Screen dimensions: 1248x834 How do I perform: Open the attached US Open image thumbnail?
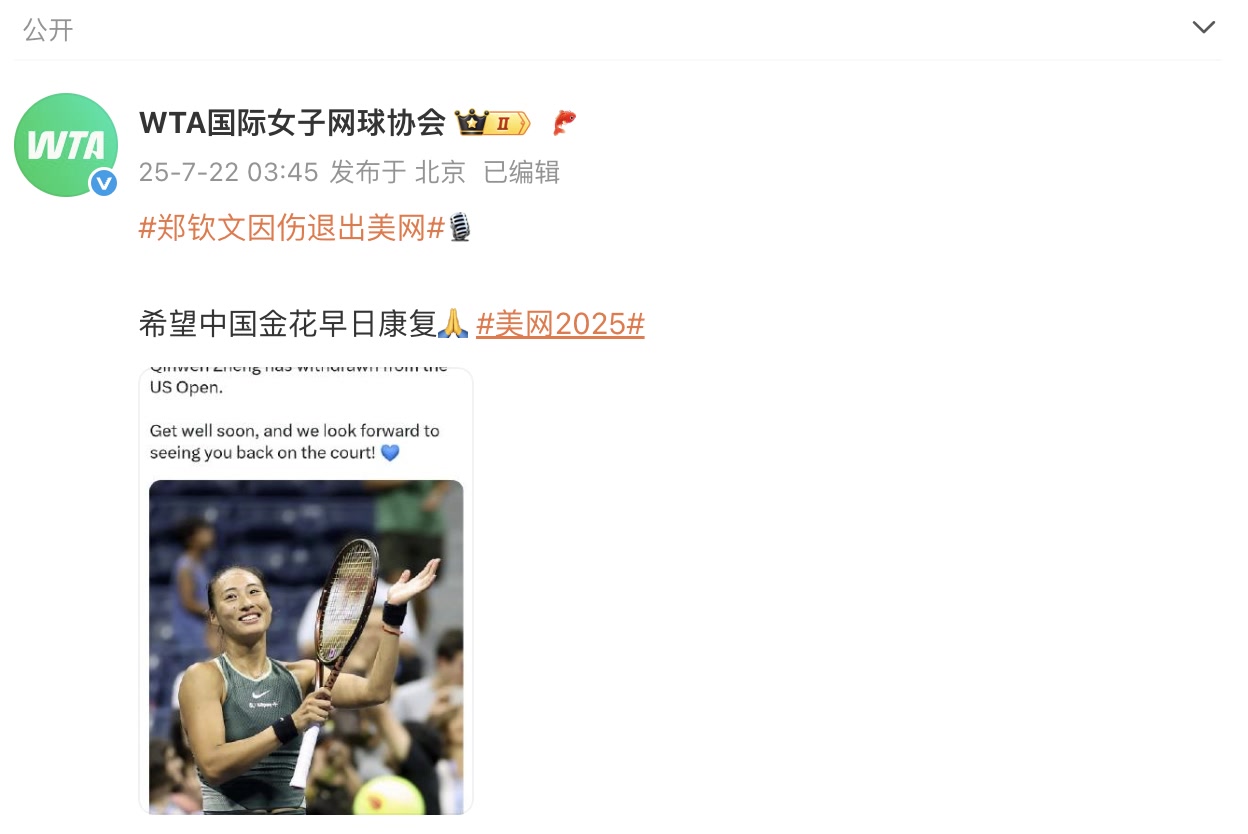click(x=305, y=590)
